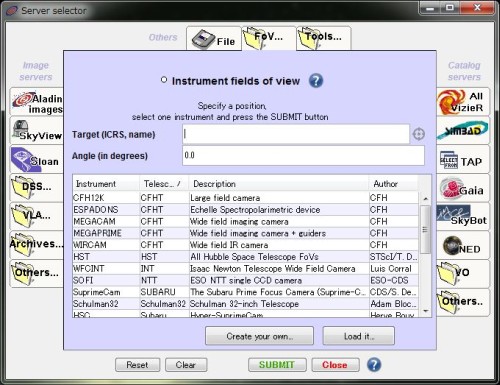Click the instrument list scroll up arrow

(425, 199)
